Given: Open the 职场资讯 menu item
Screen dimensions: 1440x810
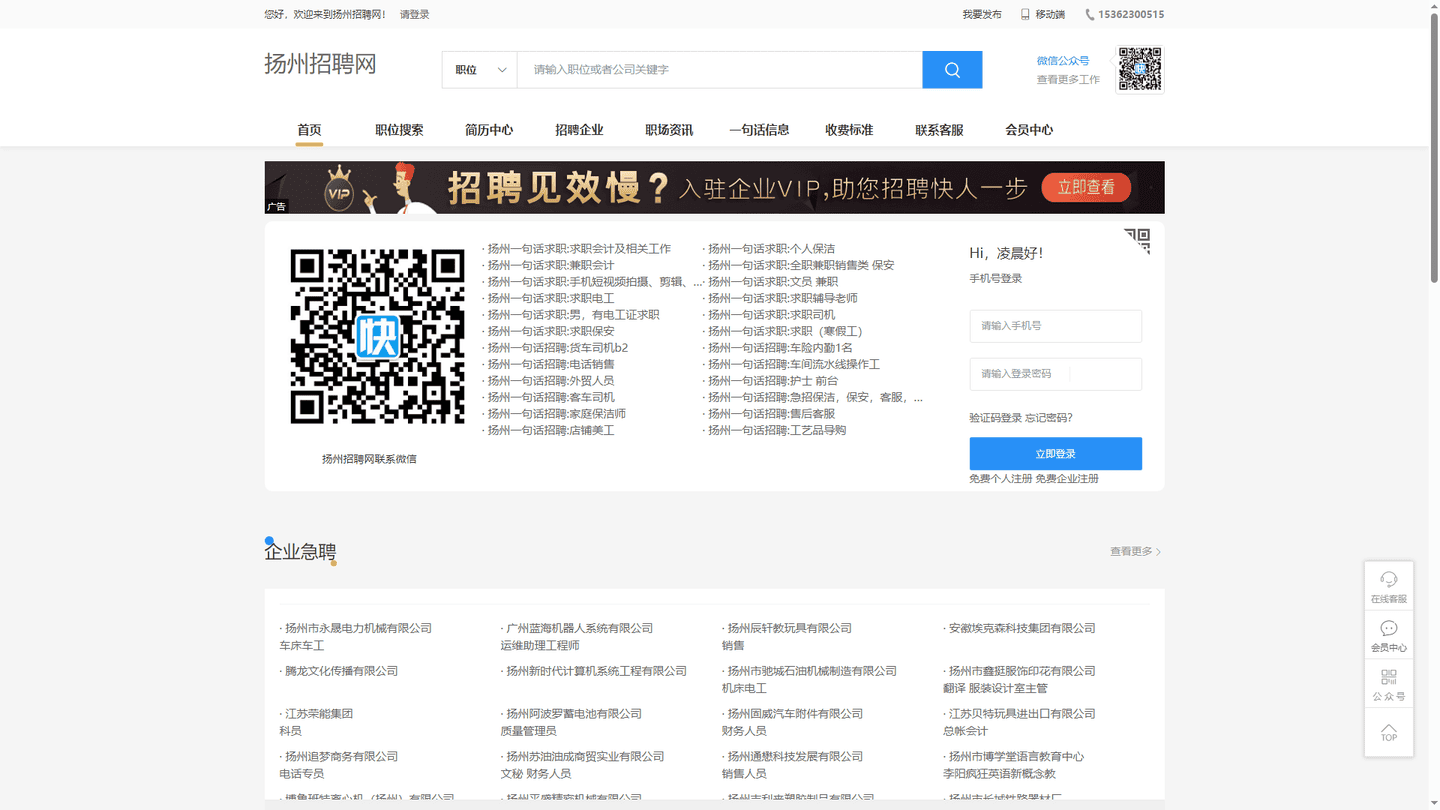Looking at the screenshot, I should [669, 130].
